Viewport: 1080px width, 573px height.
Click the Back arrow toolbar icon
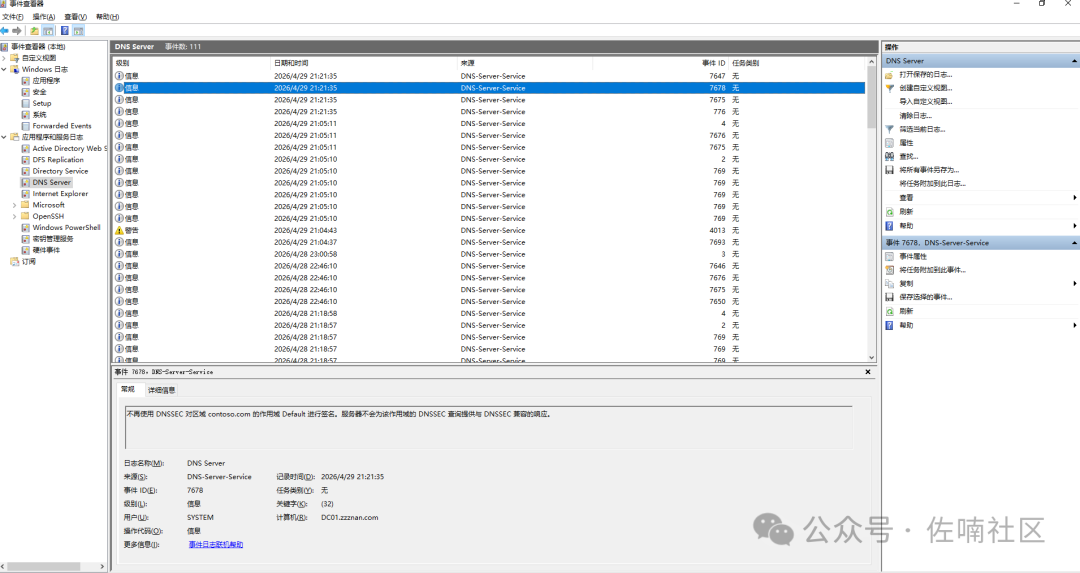pos(5,31)
